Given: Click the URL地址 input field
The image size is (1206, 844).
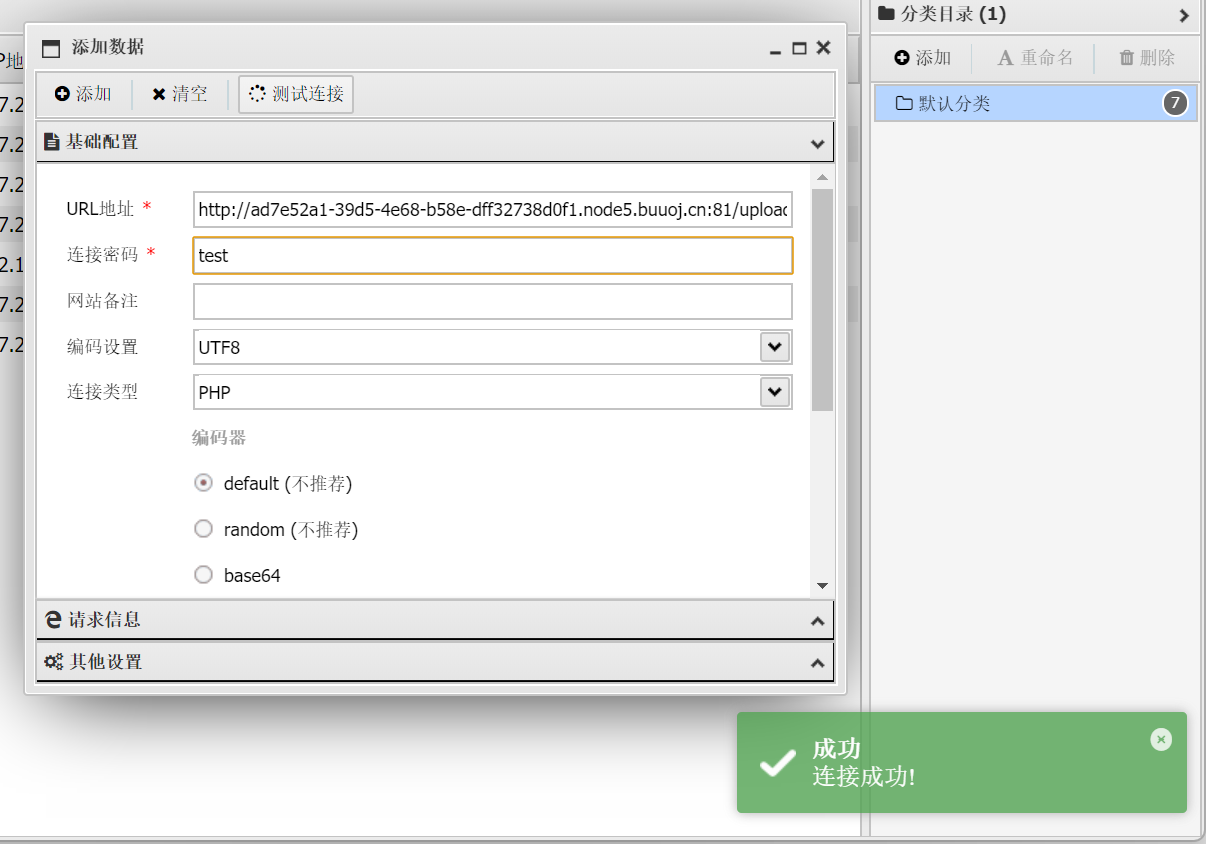Looking at the screenshot, I should (493, 210).
